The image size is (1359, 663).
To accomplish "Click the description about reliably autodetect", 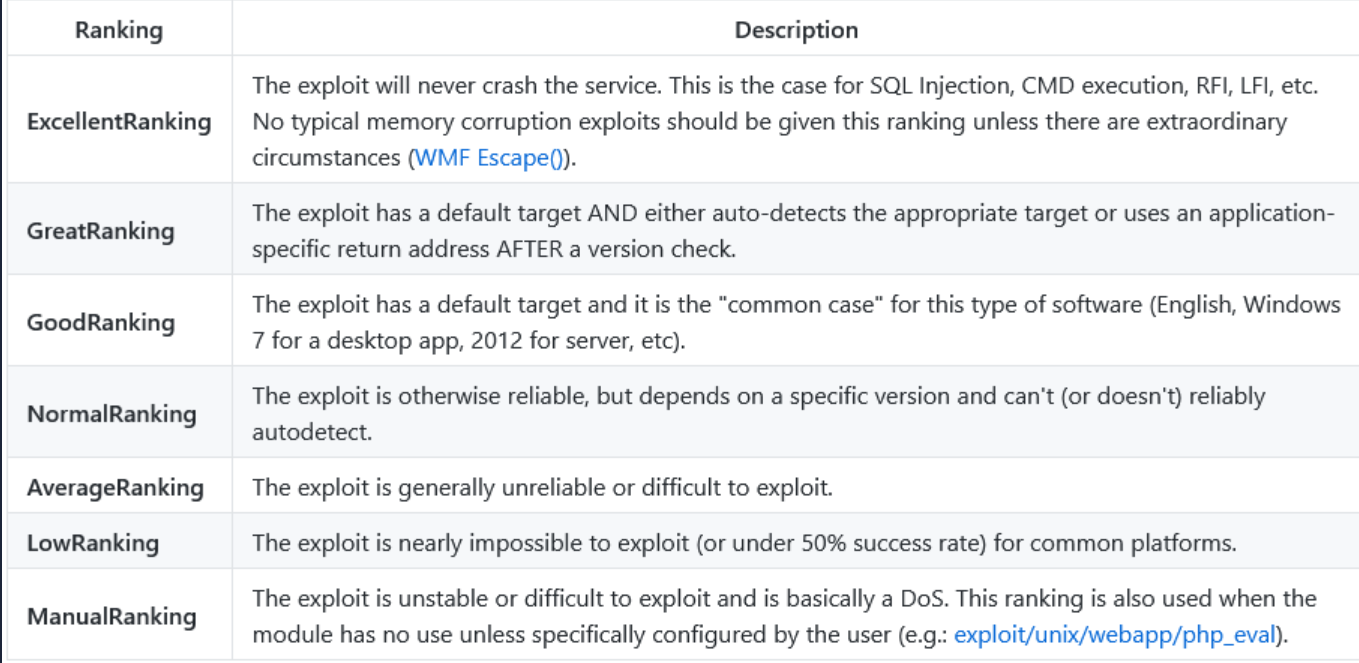I will point(758,414).
